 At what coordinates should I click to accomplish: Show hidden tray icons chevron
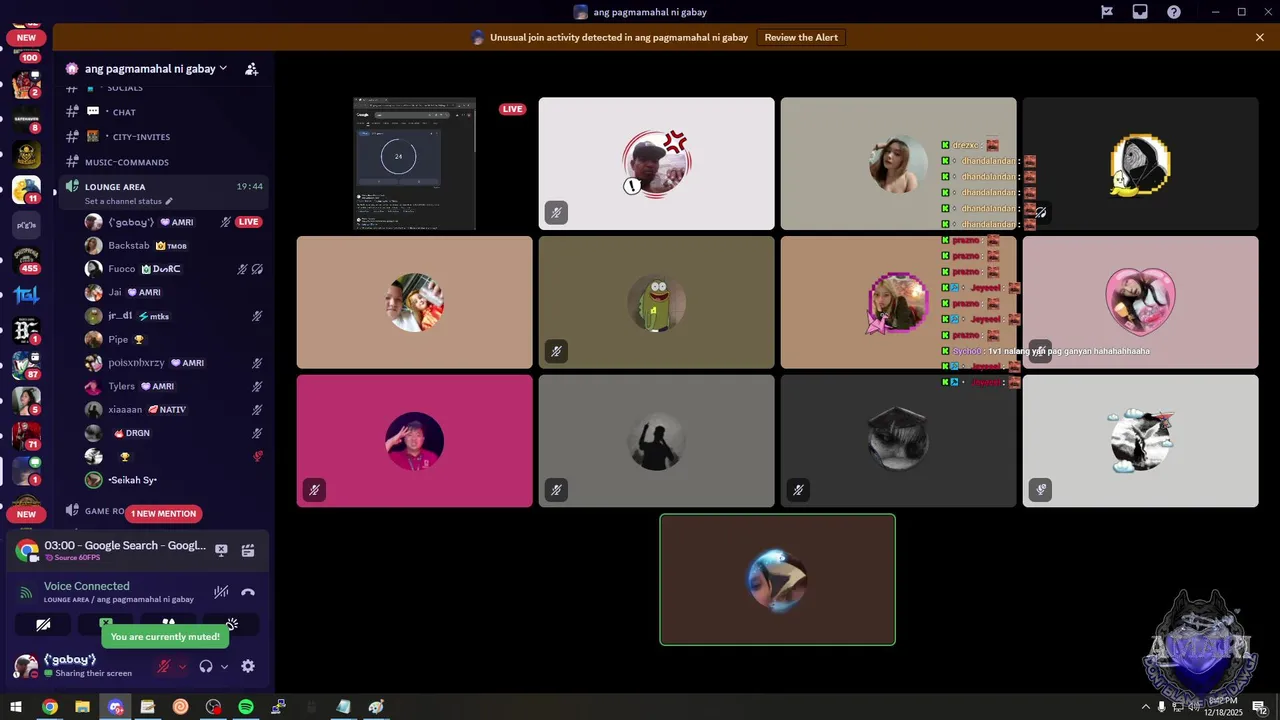click(x=1145, y=707)
